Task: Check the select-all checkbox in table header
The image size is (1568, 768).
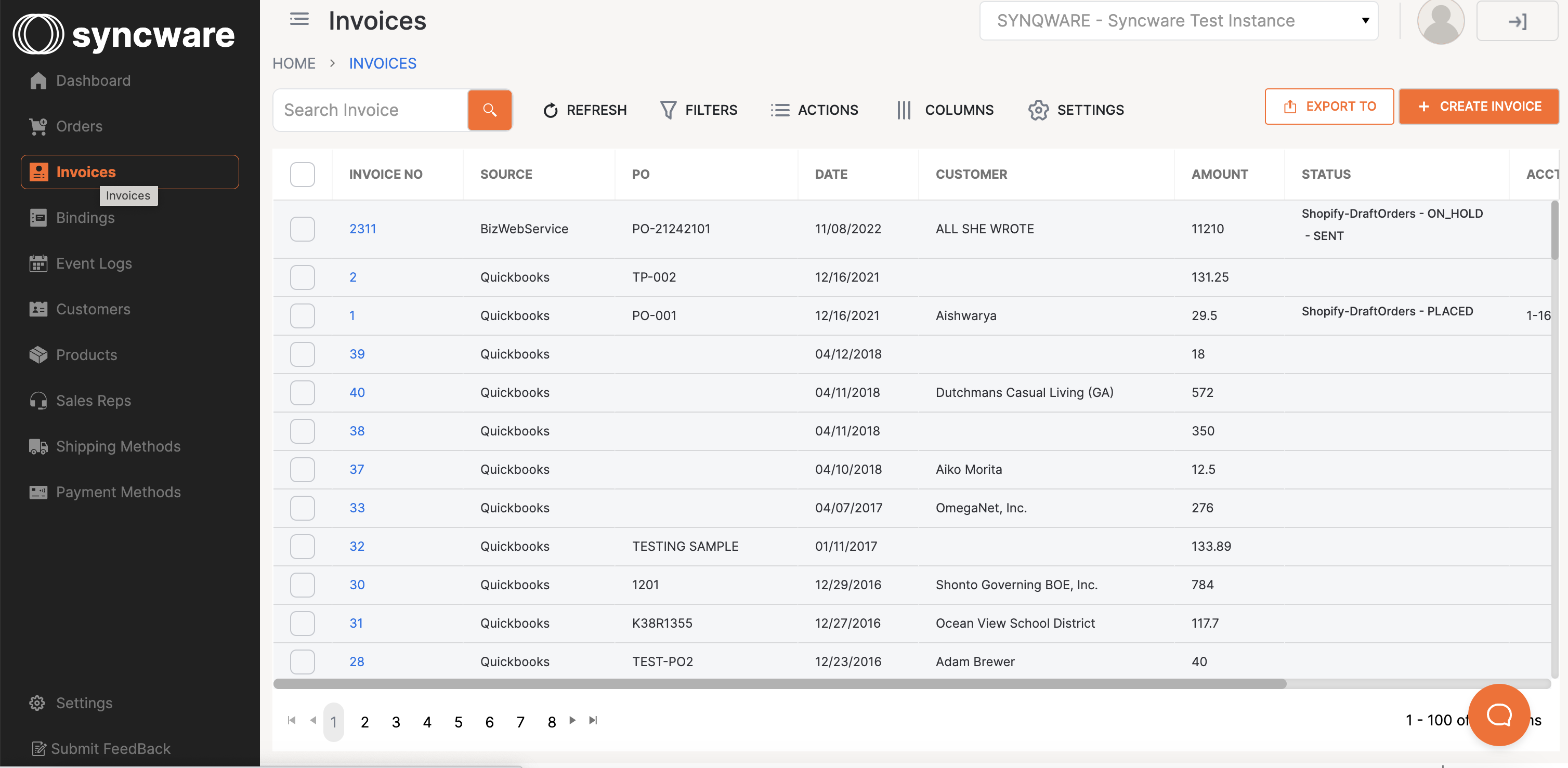Action: 303,175
